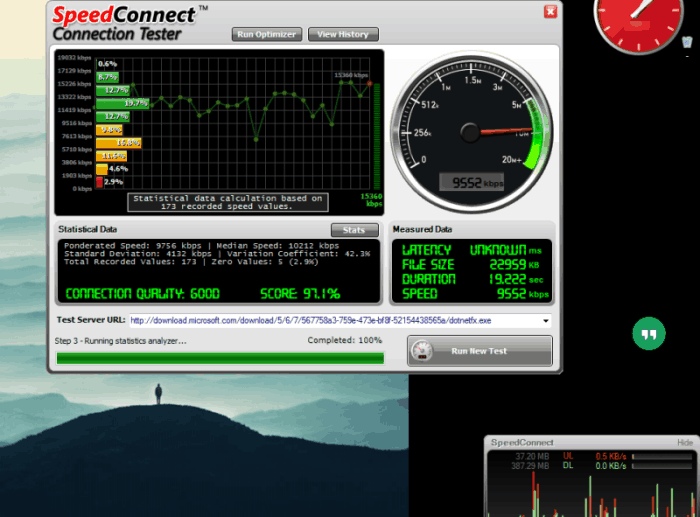Click the Completed: 100% text
This screenshot has height=517, width=700.
[x=345, y=340]
